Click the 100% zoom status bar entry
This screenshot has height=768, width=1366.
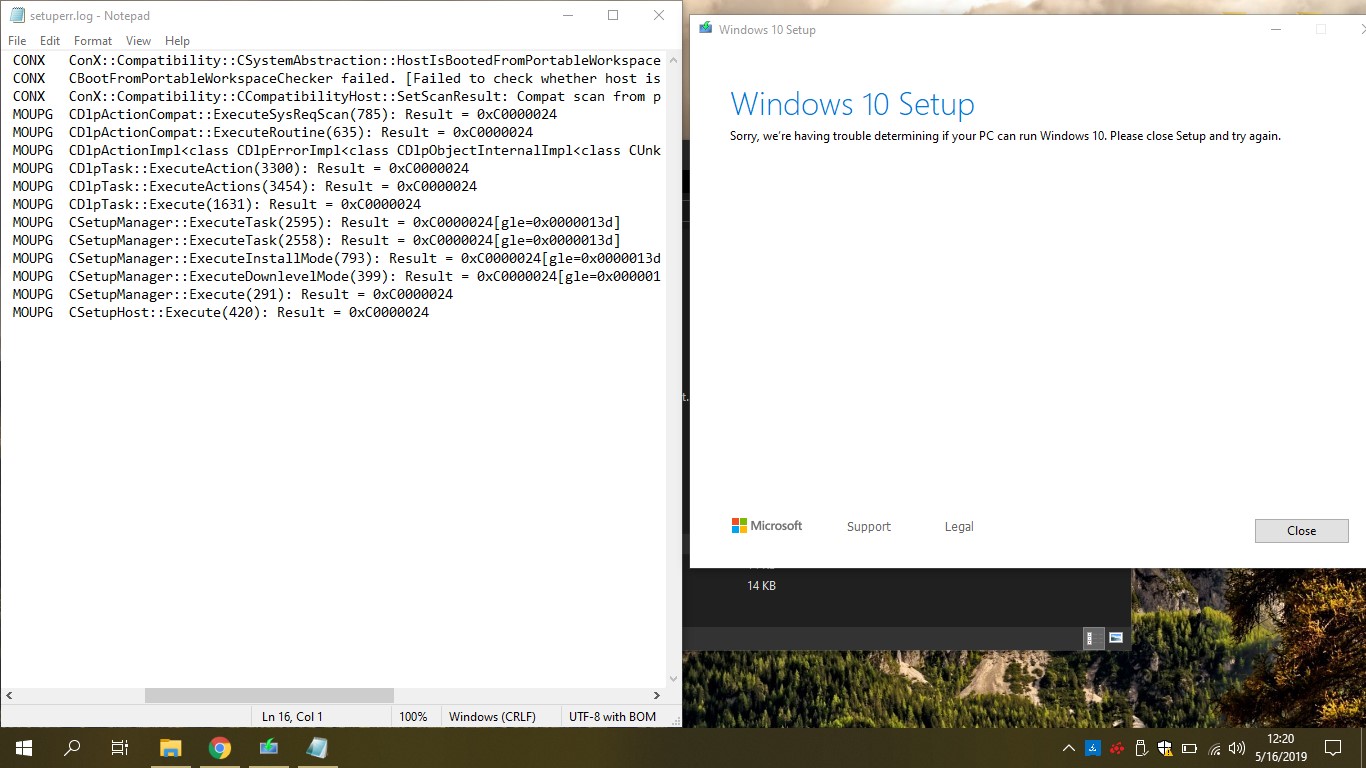(413, 717)
